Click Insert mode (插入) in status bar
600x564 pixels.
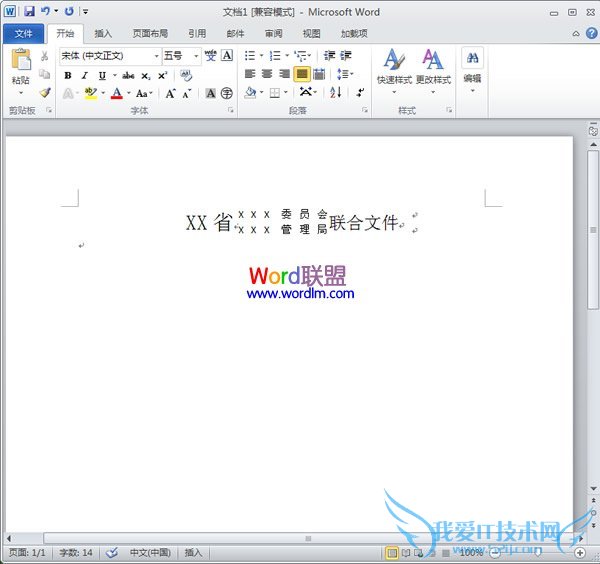click(193, 553)
